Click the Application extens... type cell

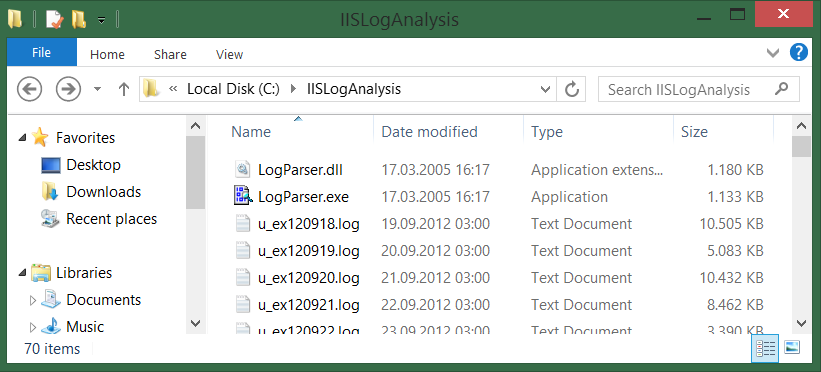tap(597, 170)
